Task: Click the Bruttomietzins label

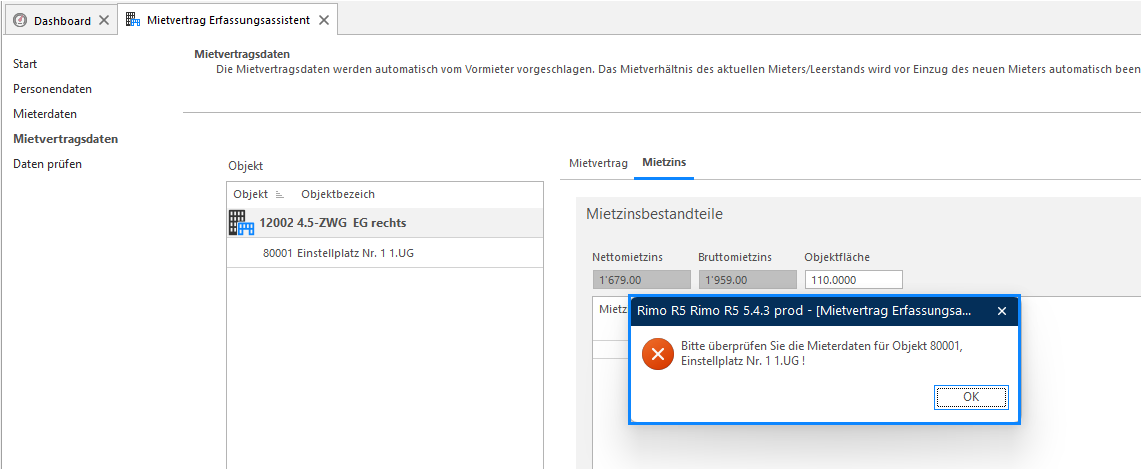Action: coord(735,257)
